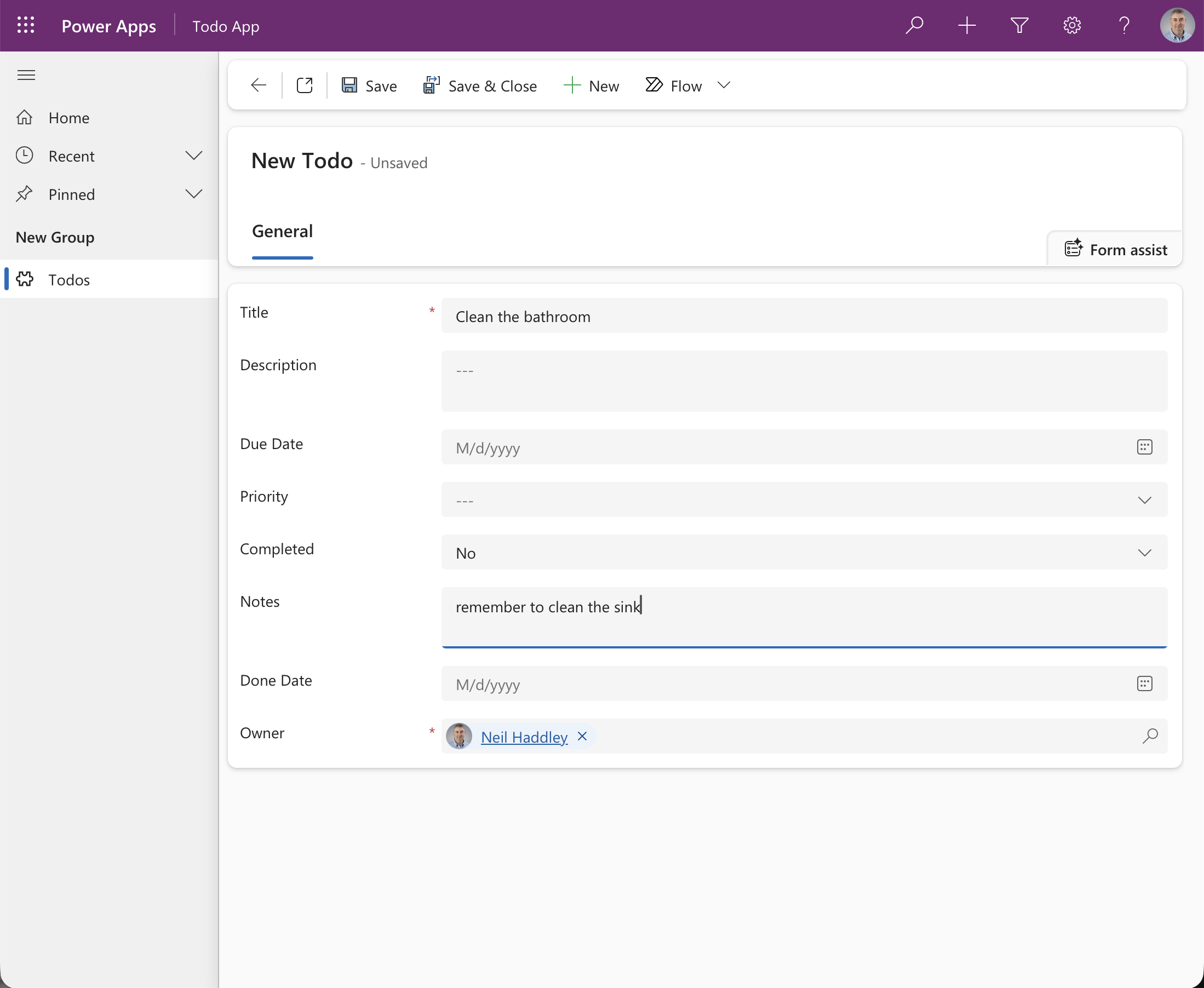Viewport: 1204px width, 988px height.
Task: Click New in the command bar
Action: [x=591, y=86]
